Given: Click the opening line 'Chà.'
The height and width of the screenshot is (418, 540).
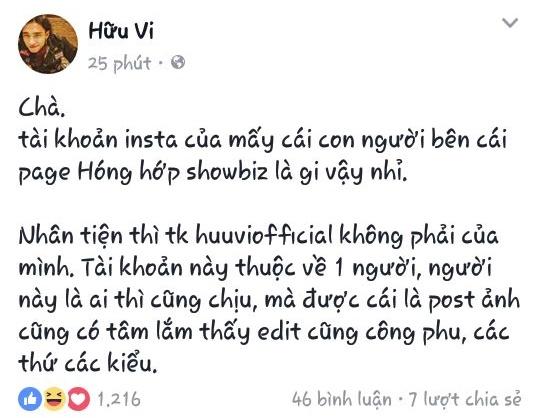Looking at the screenshot, I should pyautogui.click(x=41, y=108).
